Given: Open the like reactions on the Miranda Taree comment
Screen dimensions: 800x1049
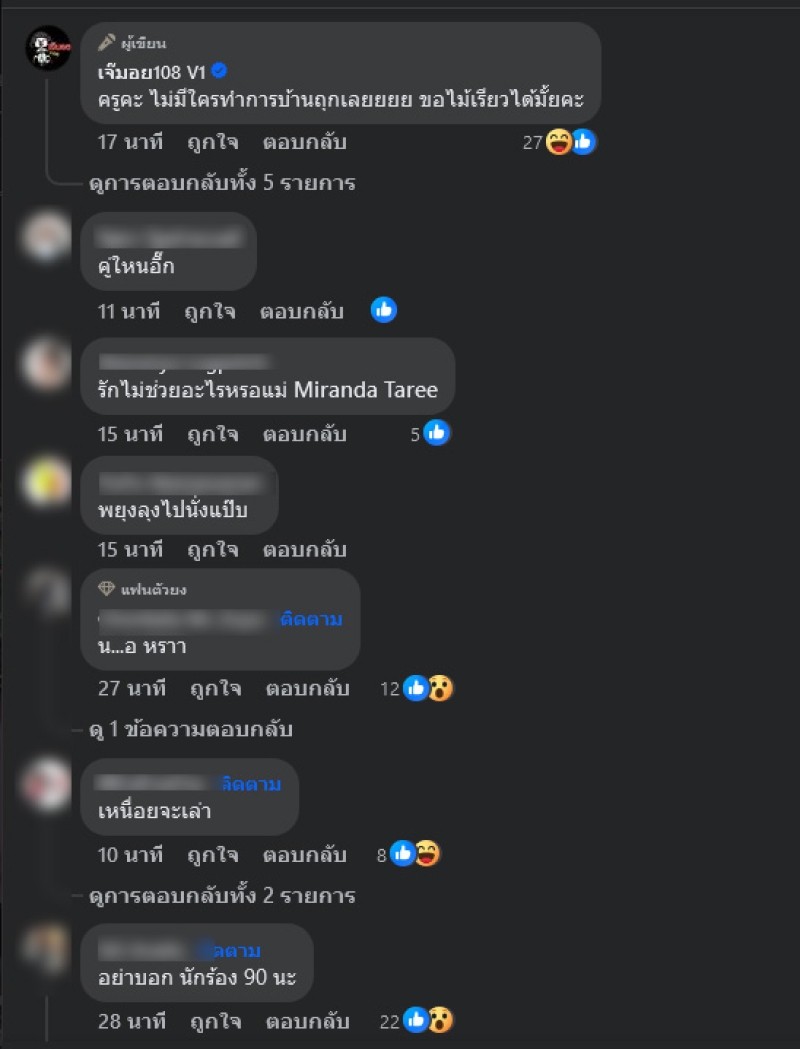Looking at the screenshot, I should (437, 433).
